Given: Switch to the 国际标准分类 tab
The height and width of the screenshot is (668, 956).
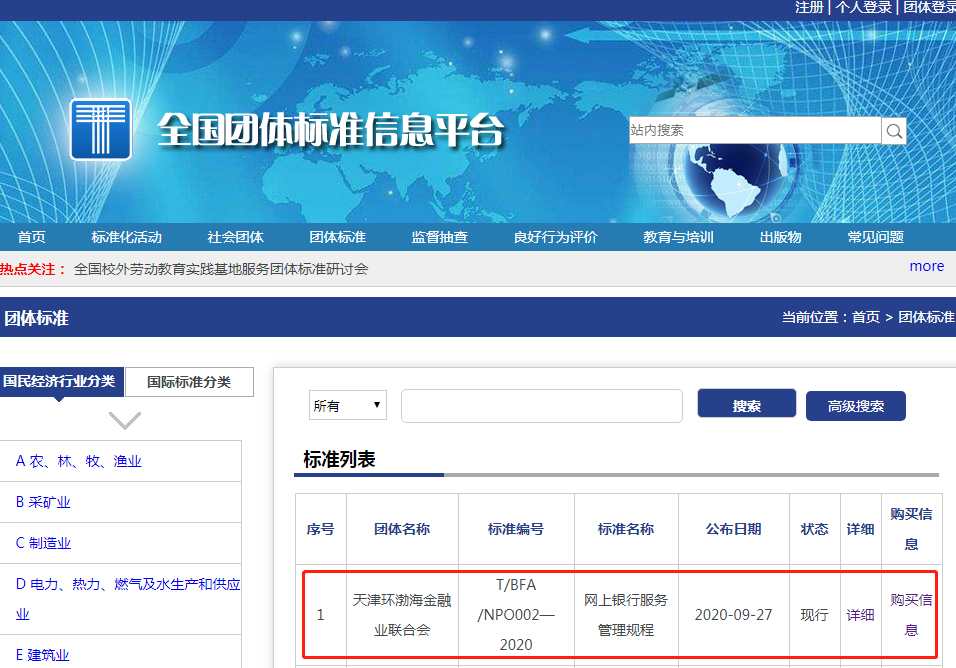Looking at the screenshot, I should pyautogui.click(x=189, y=382).
